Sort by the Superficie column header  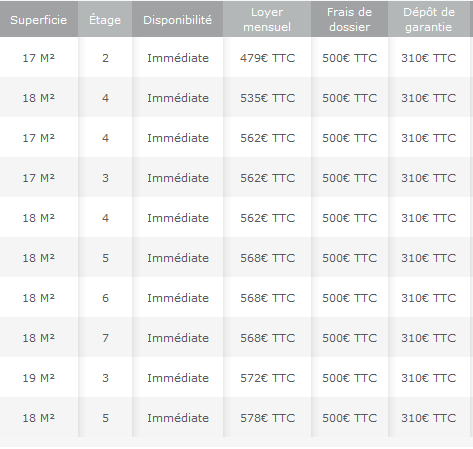tap(39, 19)
